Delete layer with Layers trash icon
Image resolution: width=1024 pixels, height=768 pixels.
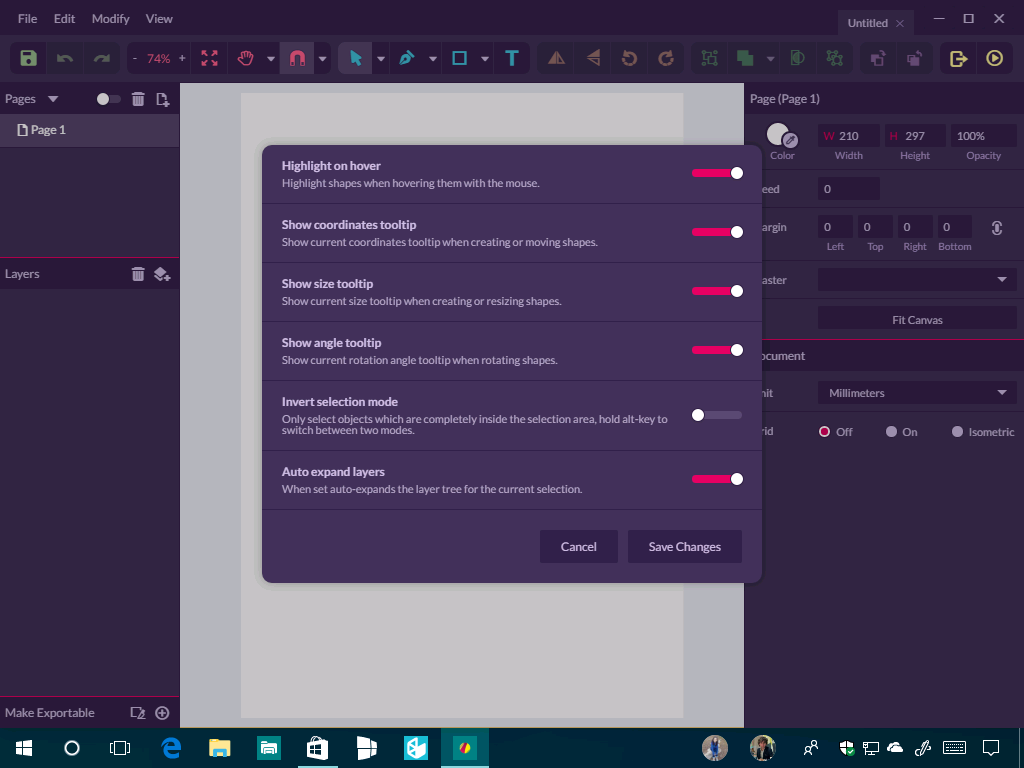pyautogui.click(x=138, y=274)
